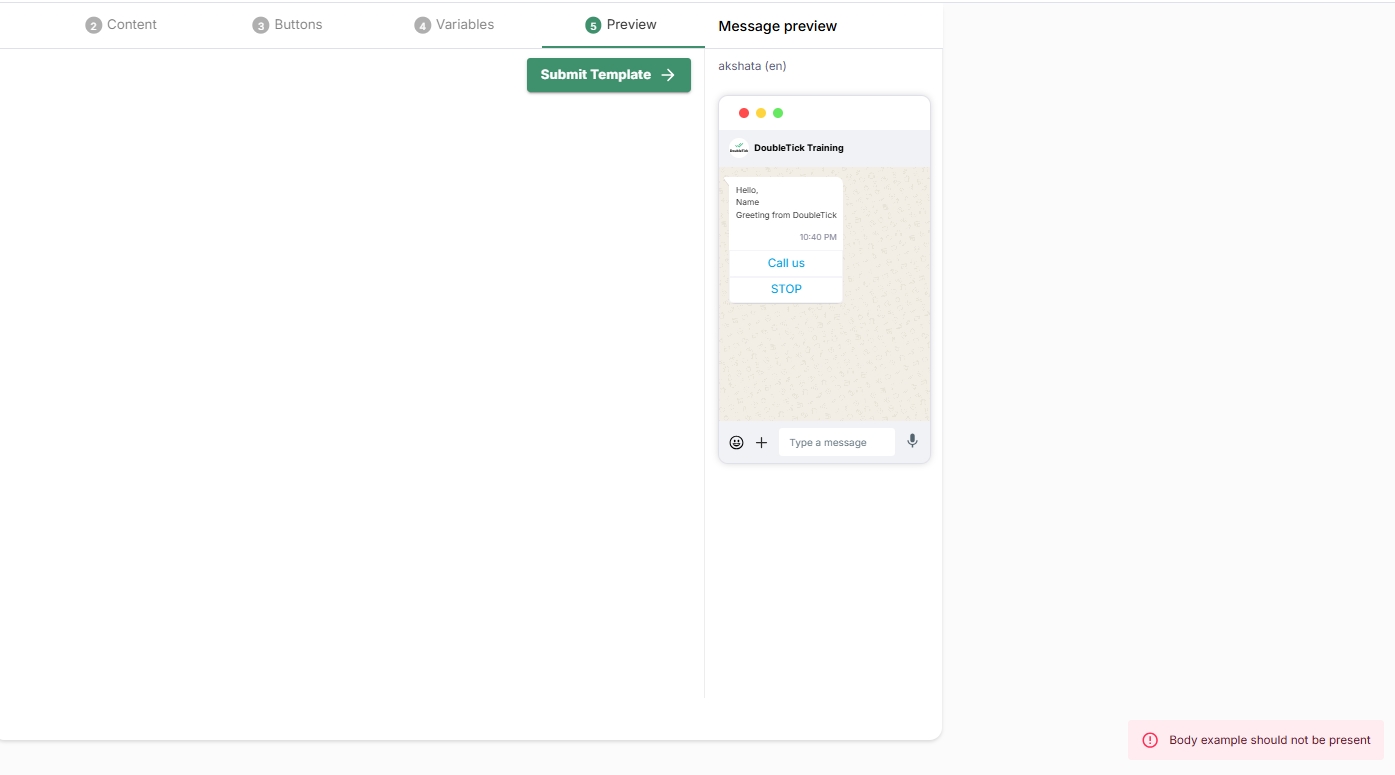Select the Preview step tab
The image size is (1395, 775).
(x=622, y=25)
